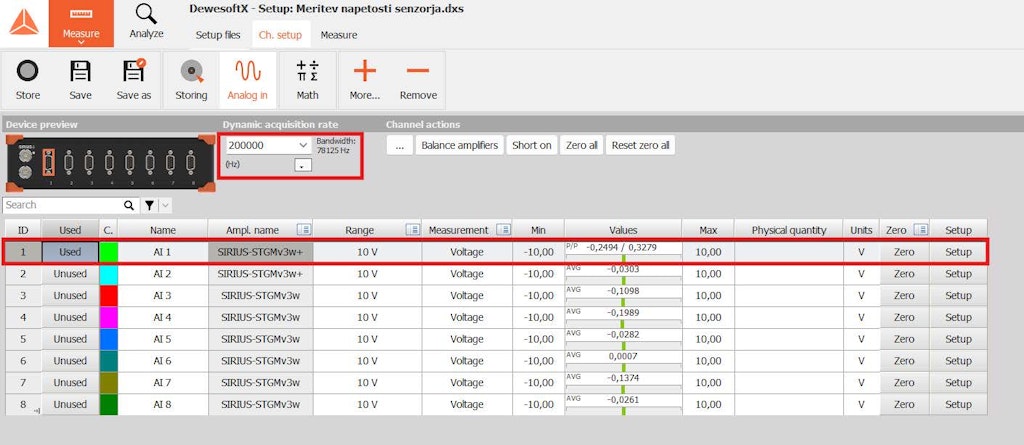
Task: Pick the blue color swatch of AI 5
Action: point(108,339)
